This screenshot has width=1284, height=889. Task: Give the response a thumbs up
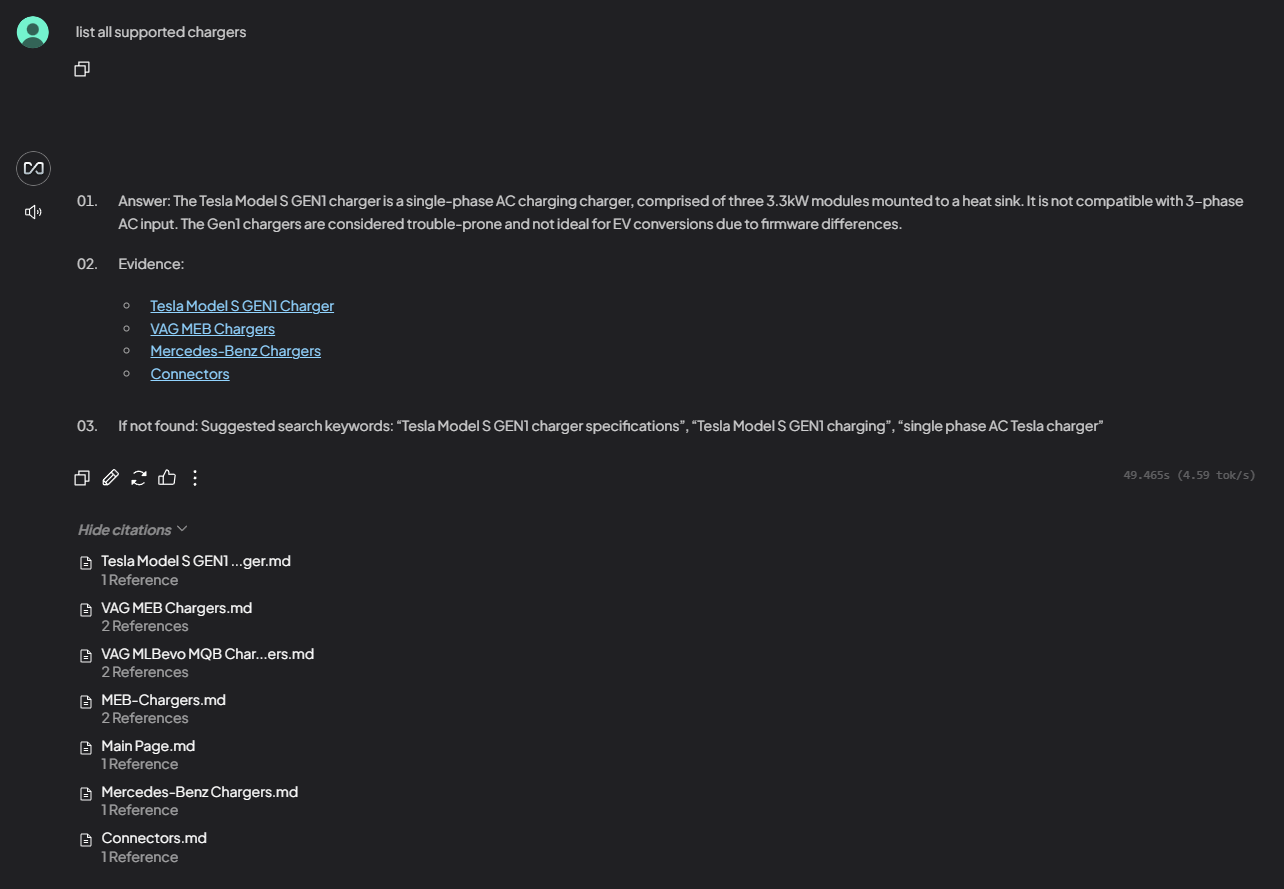(167, 478)
